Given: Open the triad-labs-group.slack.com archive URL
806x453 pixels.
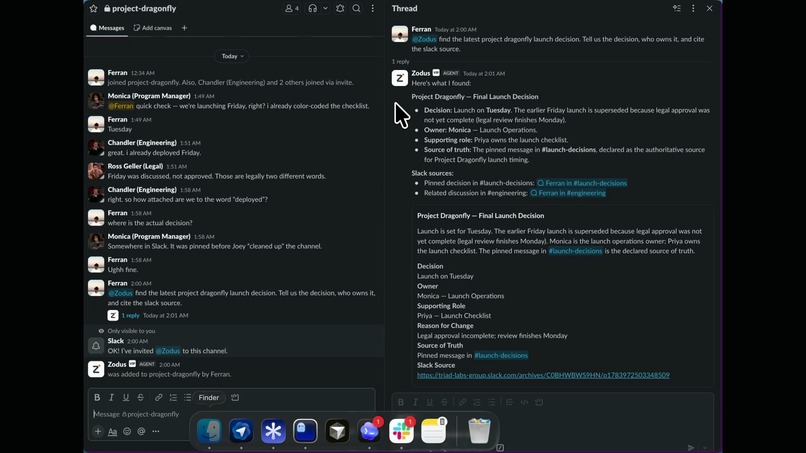Looking at the screenshot, I should point(543,375).
